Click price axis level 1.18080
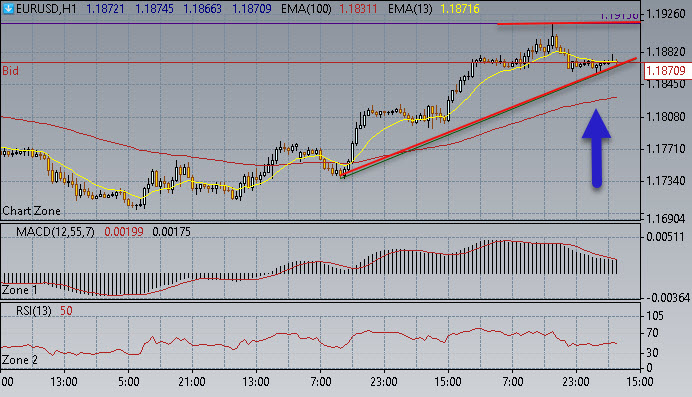The image size is (692, 397). tap(666, 117)
